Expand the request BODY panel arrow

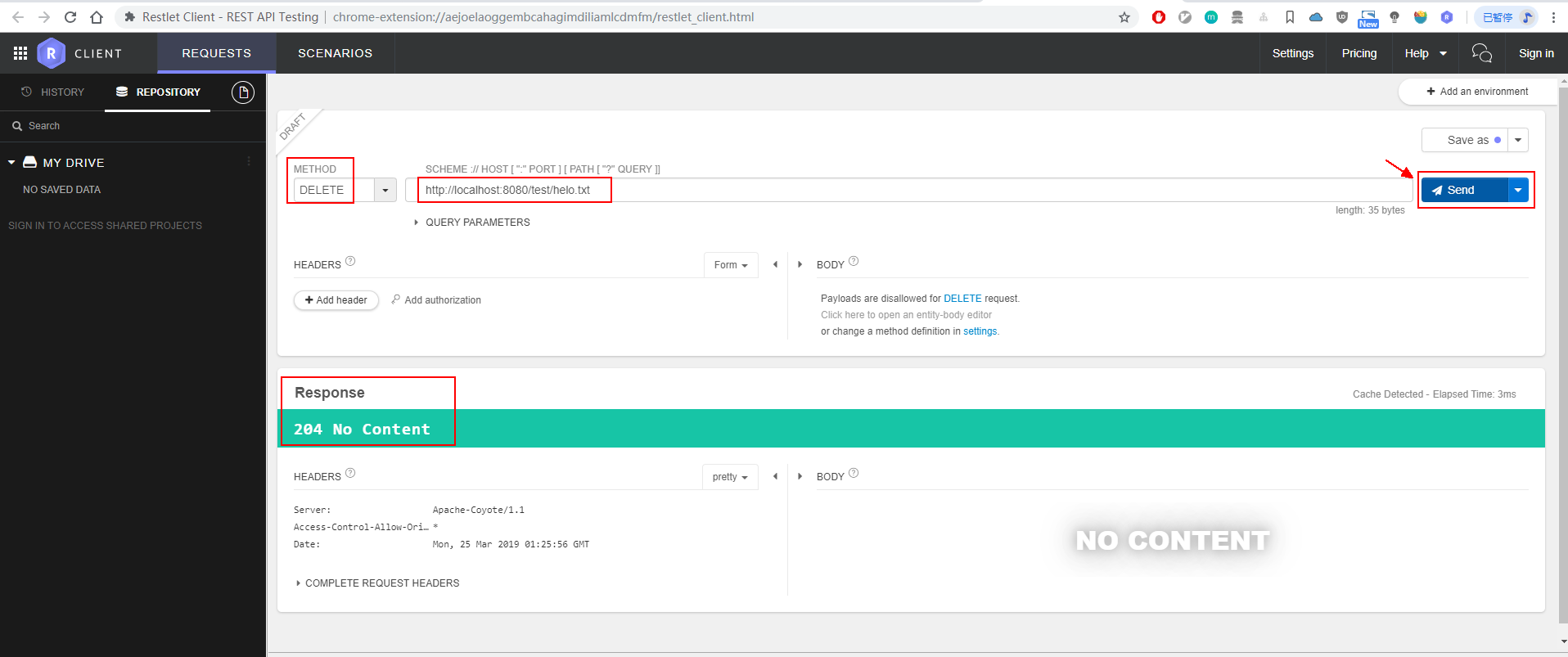(800, 264)
